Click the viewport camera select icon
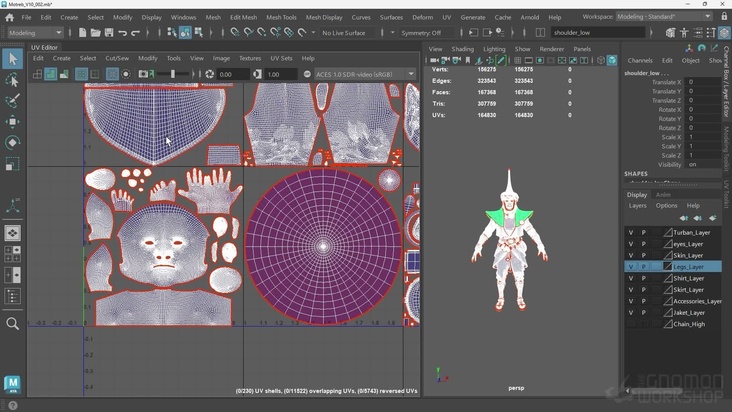732x412 pixels. tap(435, 62)
